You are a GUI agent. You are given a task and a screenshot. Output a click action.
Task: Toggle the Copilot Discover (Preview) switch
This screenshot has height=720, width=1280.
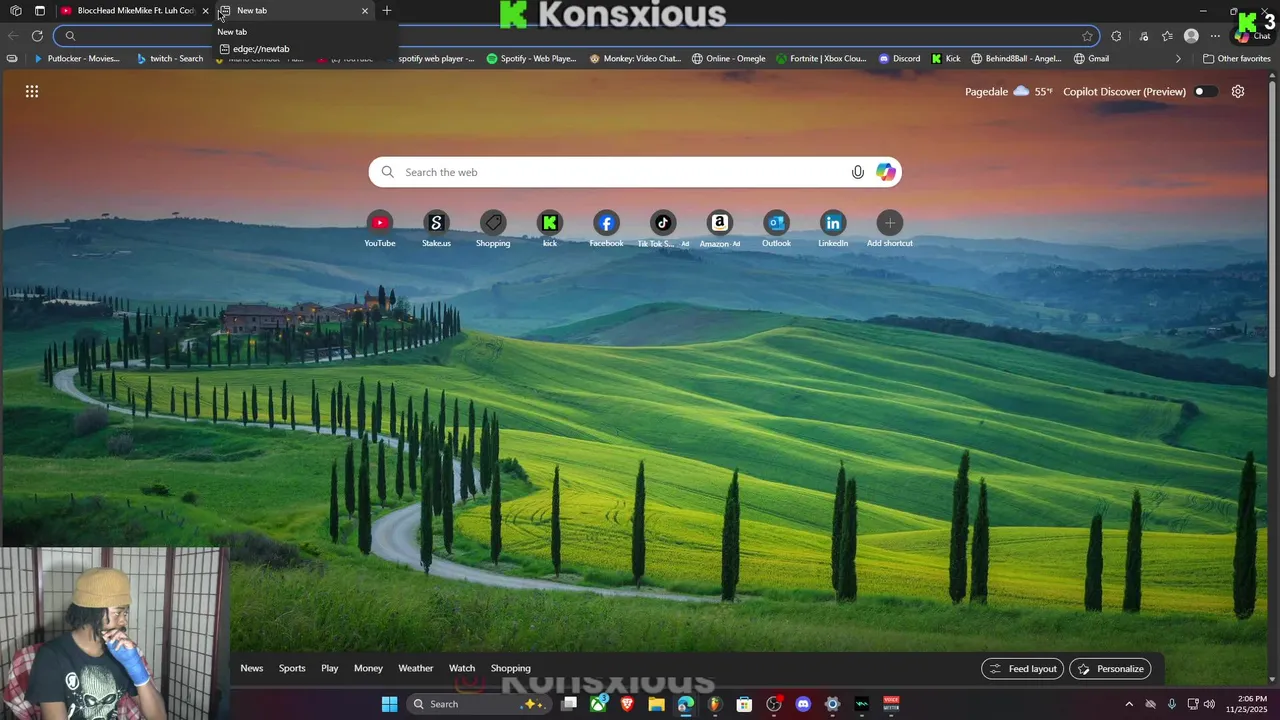point(1206,91)
